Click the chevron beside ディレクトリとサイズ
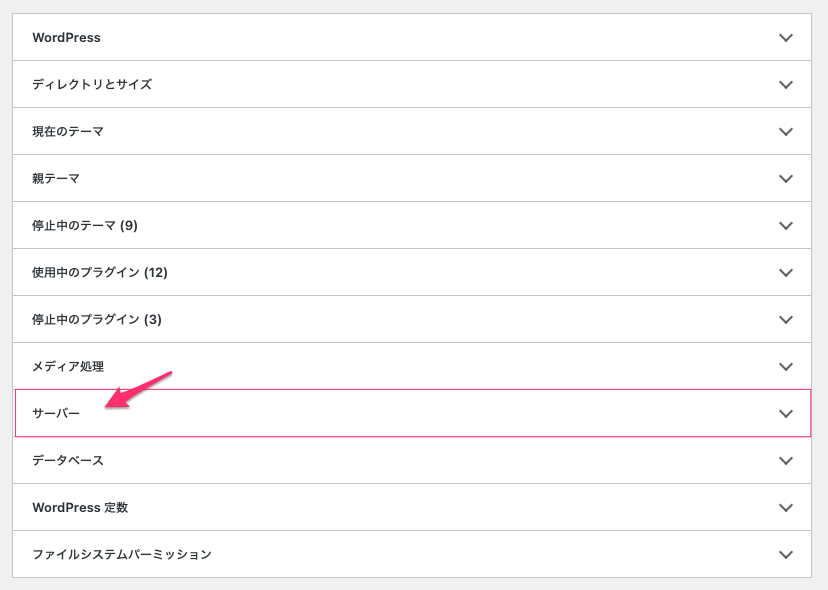The width and height of the screenshot is (828, 590). (x=786, y=85)
